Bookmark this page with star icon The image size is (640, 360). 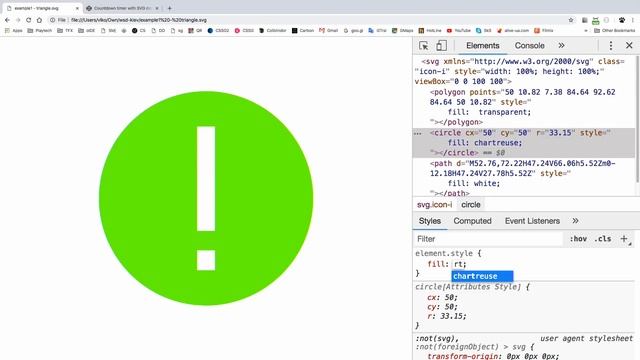point(571,20)
